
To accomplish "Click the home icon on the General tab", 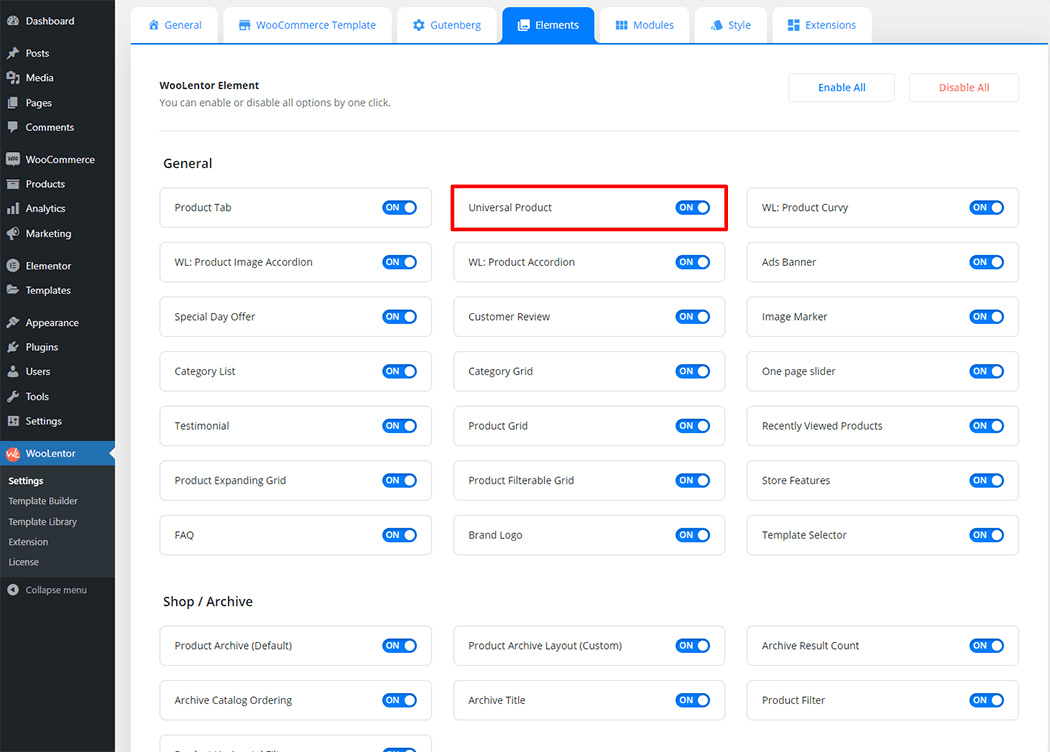I will [x=154, y=25].
